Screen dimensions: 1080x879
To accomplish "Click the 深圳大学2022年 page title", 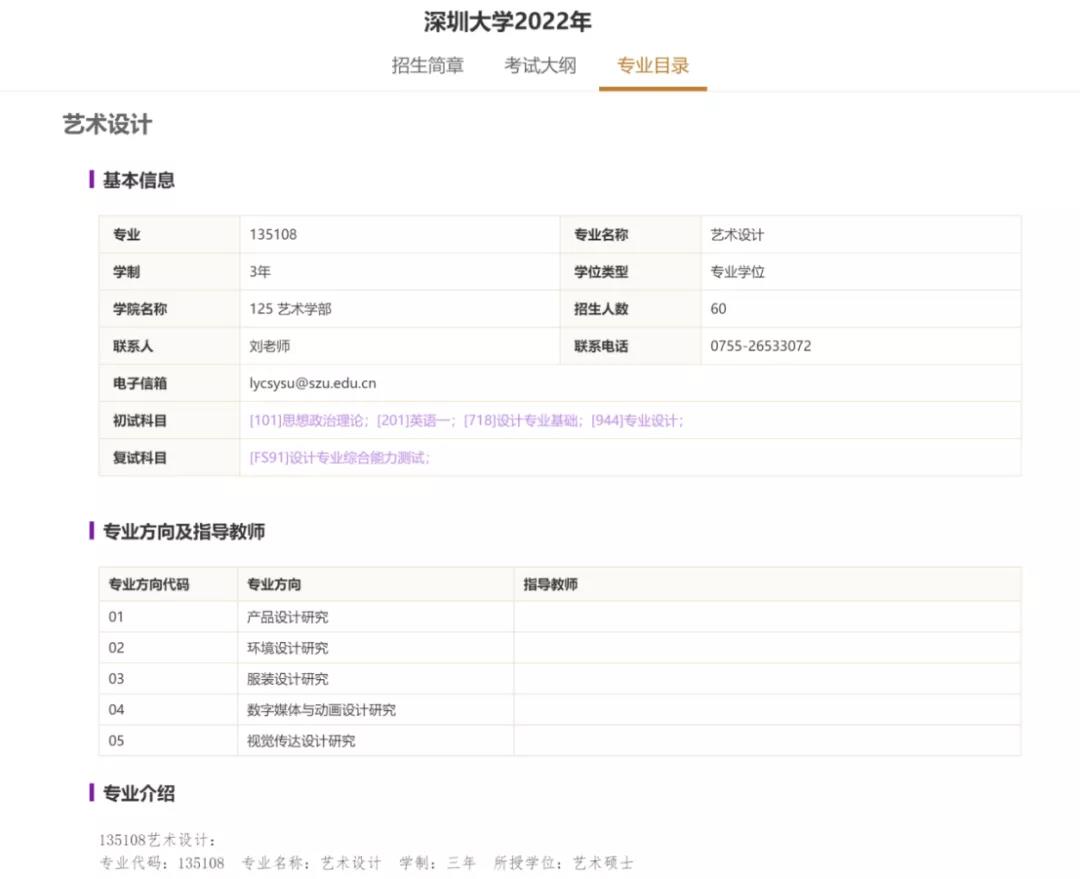I will (x=508, y=21).
